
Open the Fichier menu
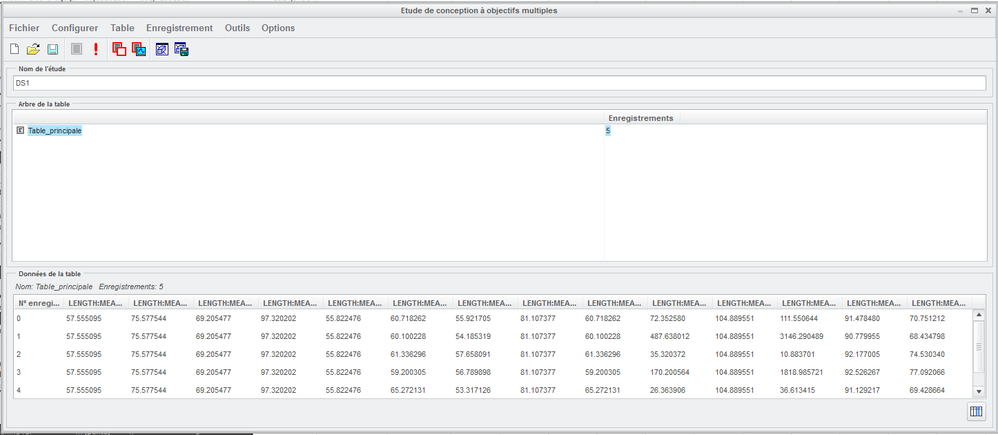24,28
